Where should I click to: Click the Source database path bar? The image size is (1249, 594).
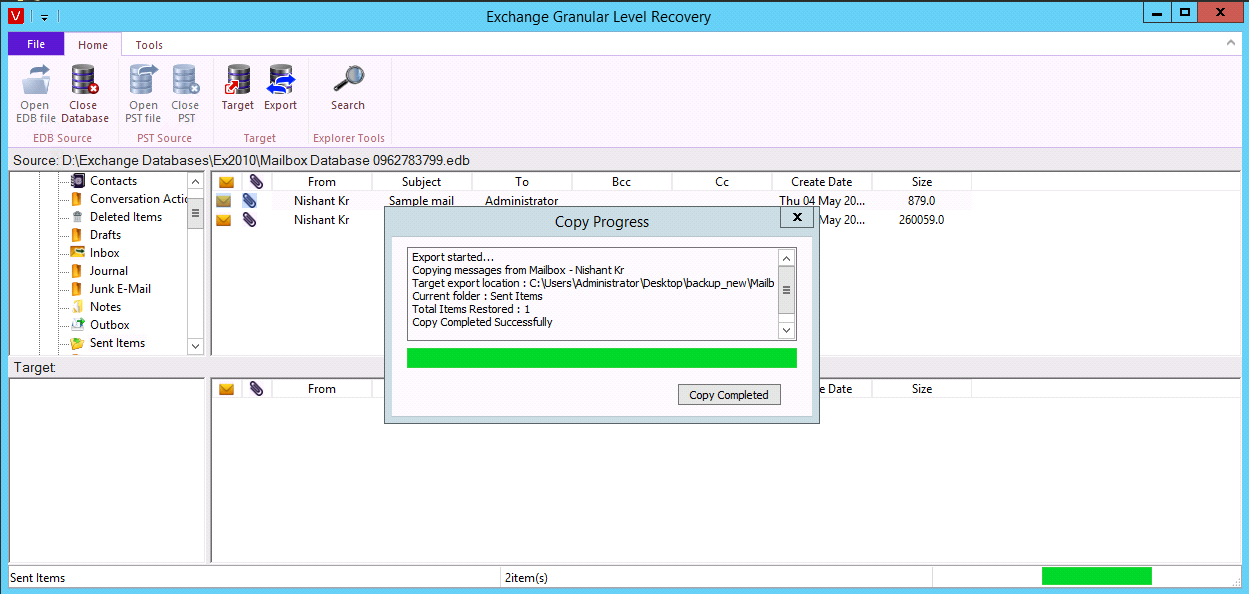pyautogui.click(x=624, y=160)
